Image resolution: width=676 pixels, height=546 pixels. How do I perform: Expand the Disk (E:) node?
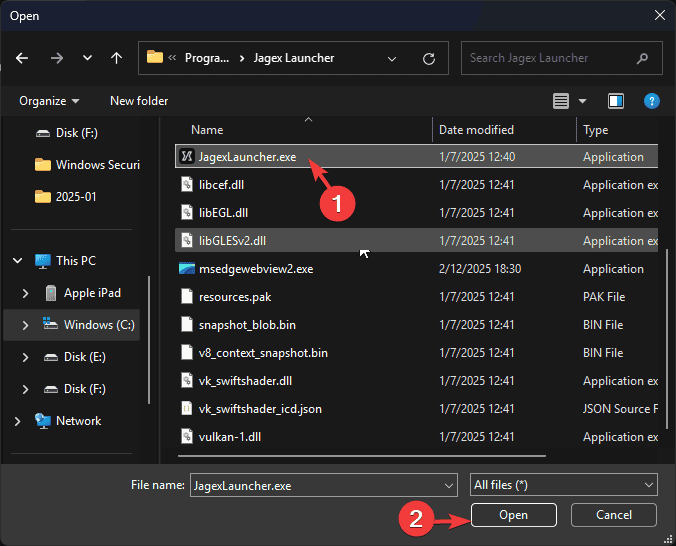click(25, 357)
